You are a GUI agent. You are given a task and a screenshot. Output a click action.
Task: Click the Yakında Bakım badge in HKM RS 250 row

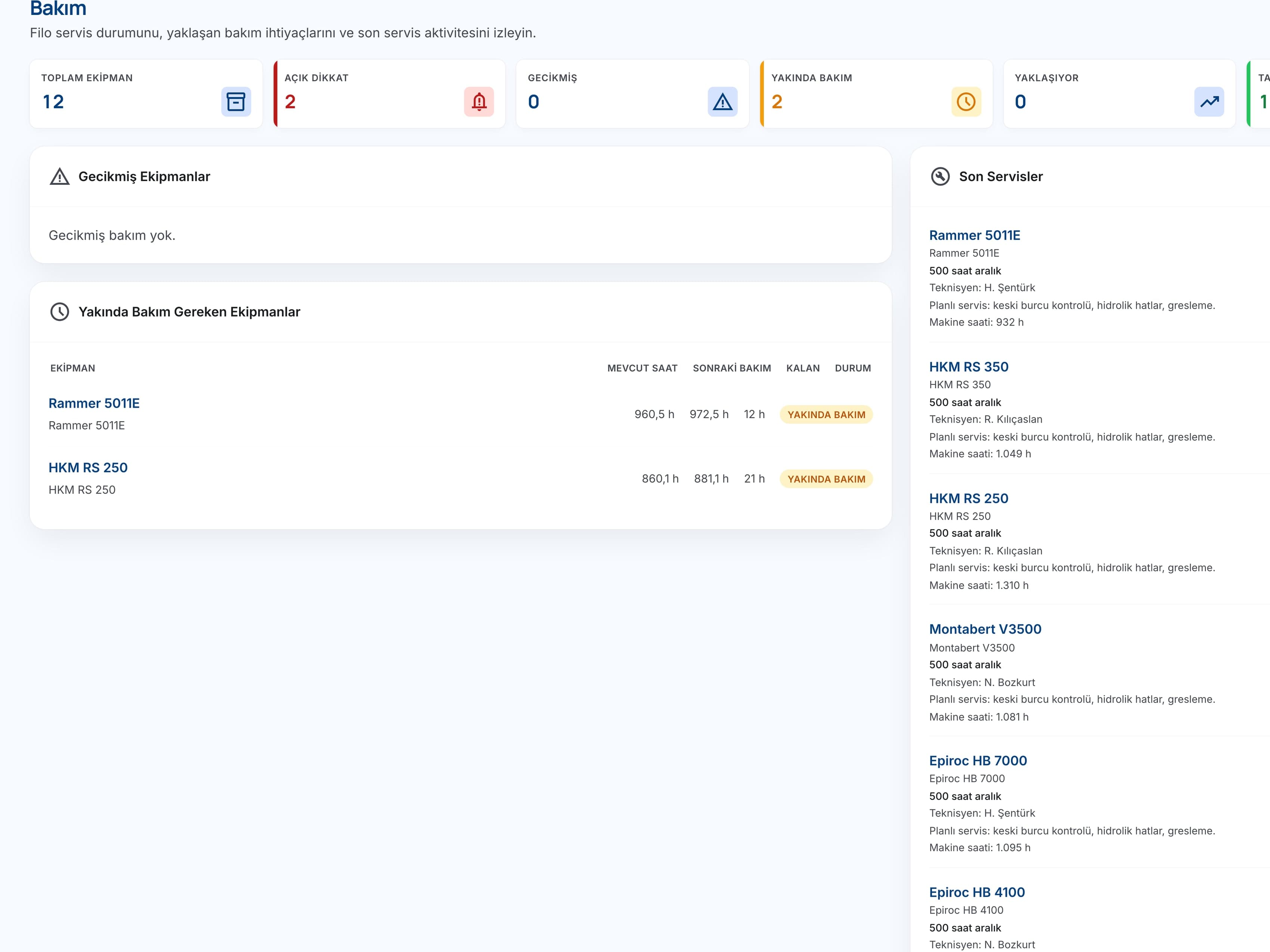point(826,479)
